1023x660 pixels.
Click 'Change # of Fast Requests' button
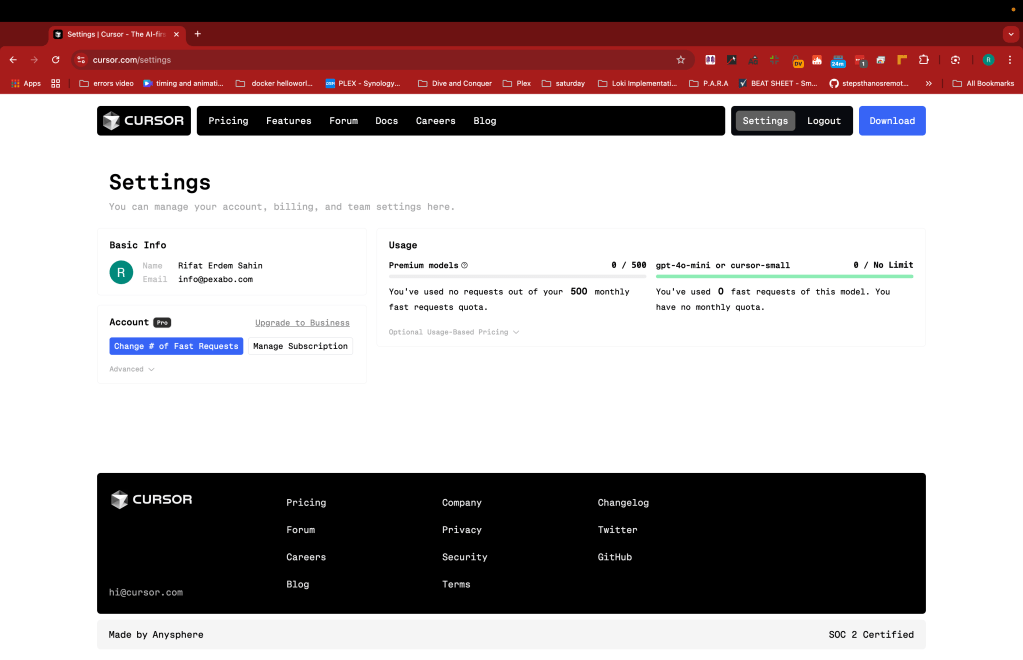(x=176, y=346)
